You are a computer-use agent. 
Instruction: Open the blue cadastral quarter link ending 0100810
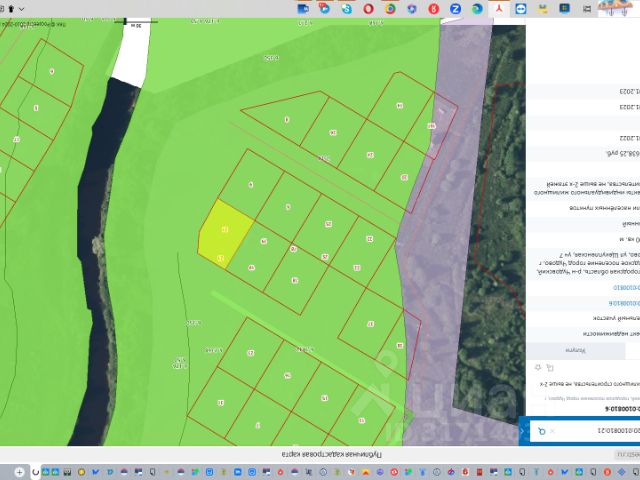627,288
